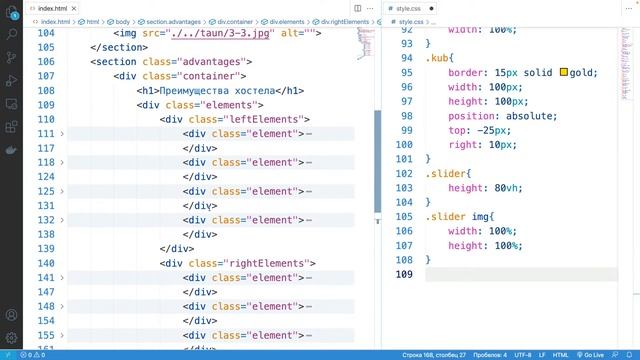640x360 pixels.
Task: Expand folded code at line 141
Action: [x=62, y=278]
